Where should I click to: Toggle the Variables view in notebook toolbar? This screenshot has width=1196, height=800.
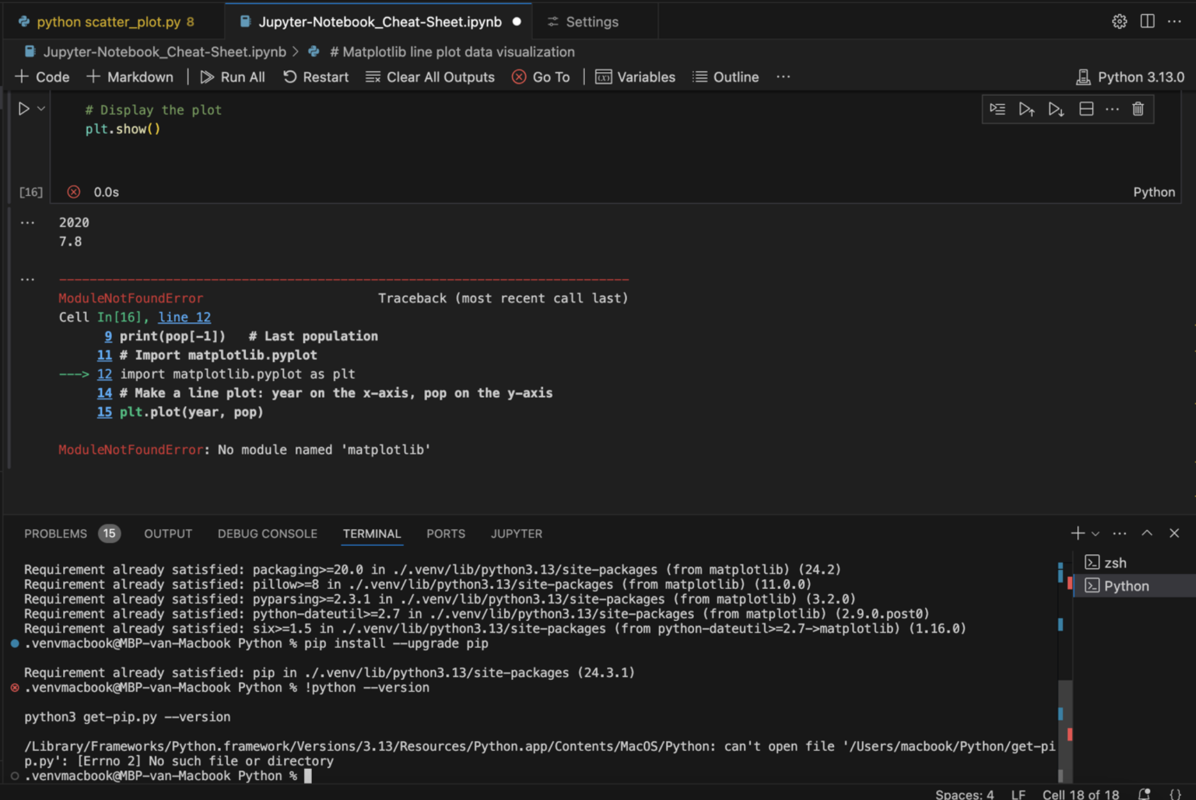pos(635,77)
